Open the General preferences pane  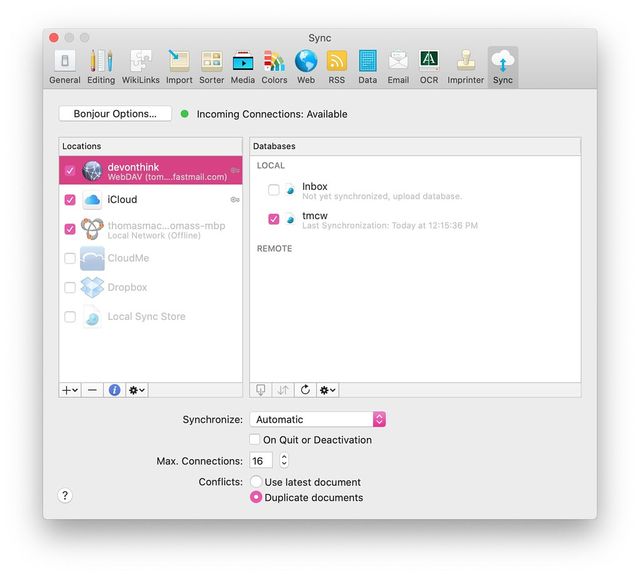(x=64, y=67)
